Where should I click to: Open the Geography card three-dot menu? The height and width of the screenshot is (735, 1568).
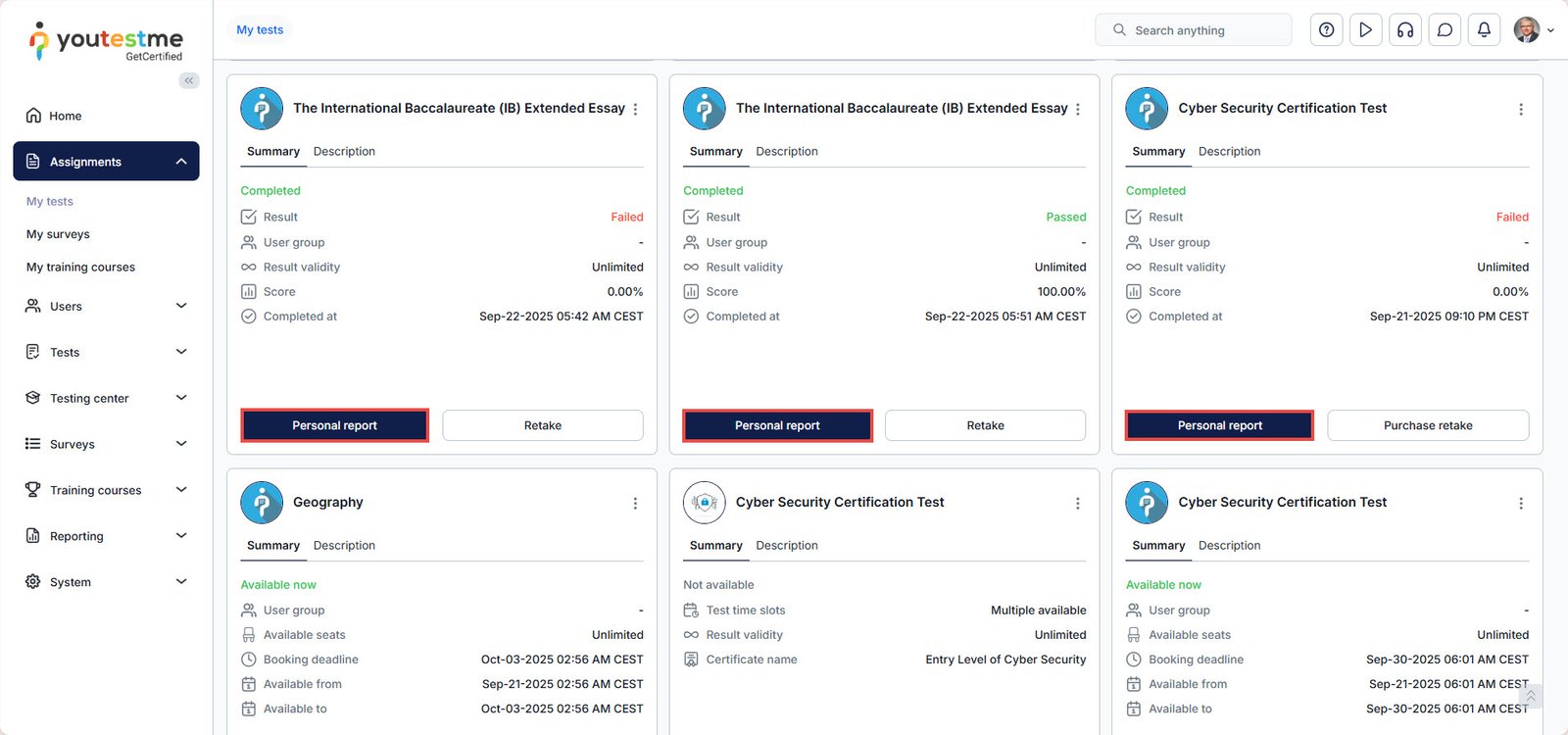point(635,503)
